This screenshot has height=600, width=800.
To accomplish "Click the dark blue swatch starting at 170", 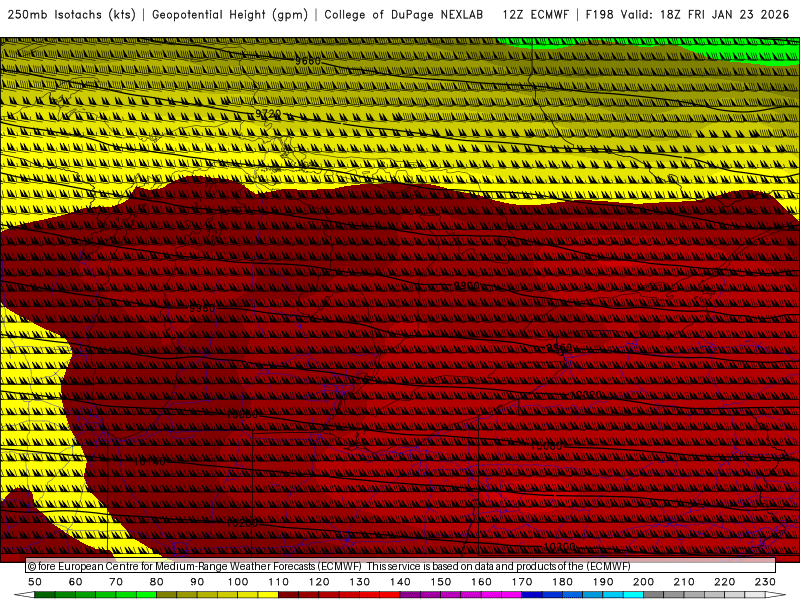I will pos(532,595).
